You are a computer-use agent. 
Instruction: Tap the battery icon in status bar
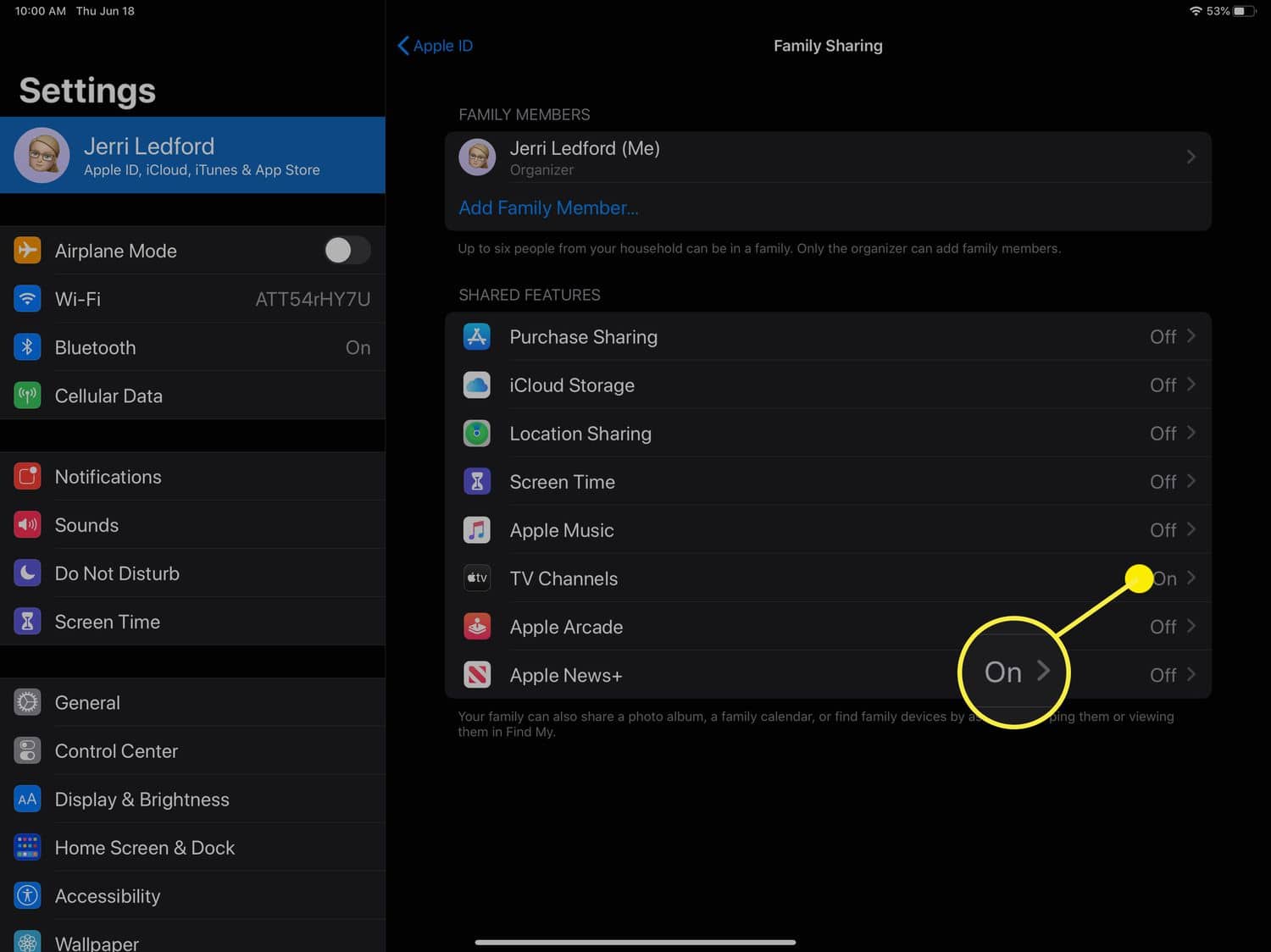click(x=1244, y=11)
